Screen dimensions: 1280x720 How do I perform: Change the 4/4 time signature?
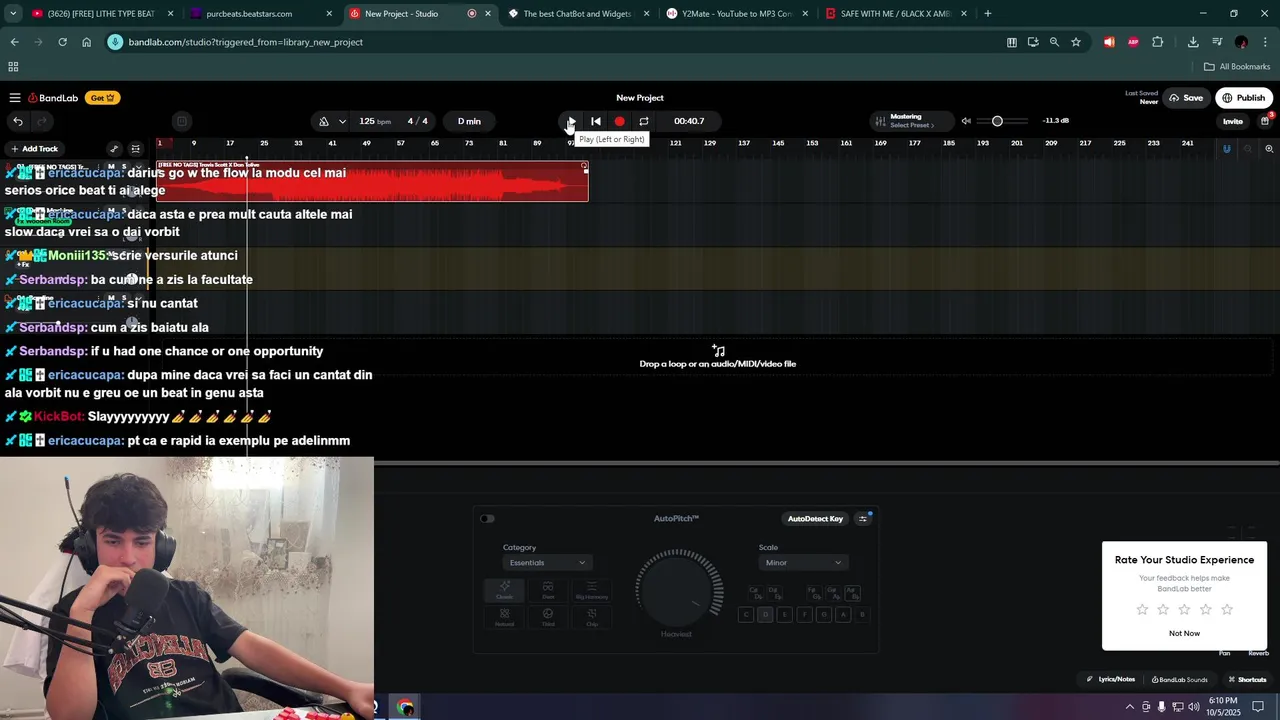coord(417,121)
